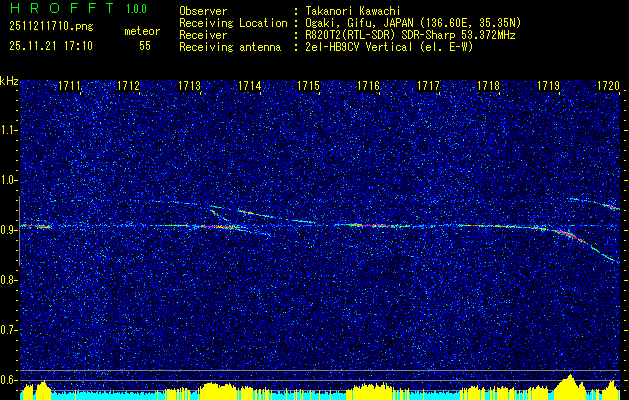Click the 1714 time marker
629x400 pixels.
[250, 86]
